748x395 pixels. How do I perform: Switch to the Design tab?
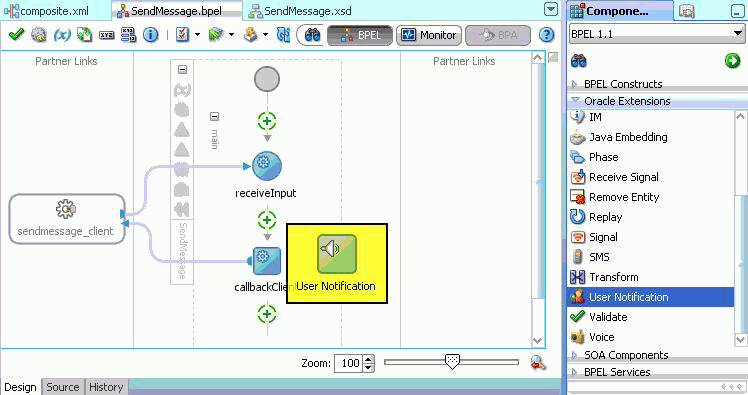[21, 387]
